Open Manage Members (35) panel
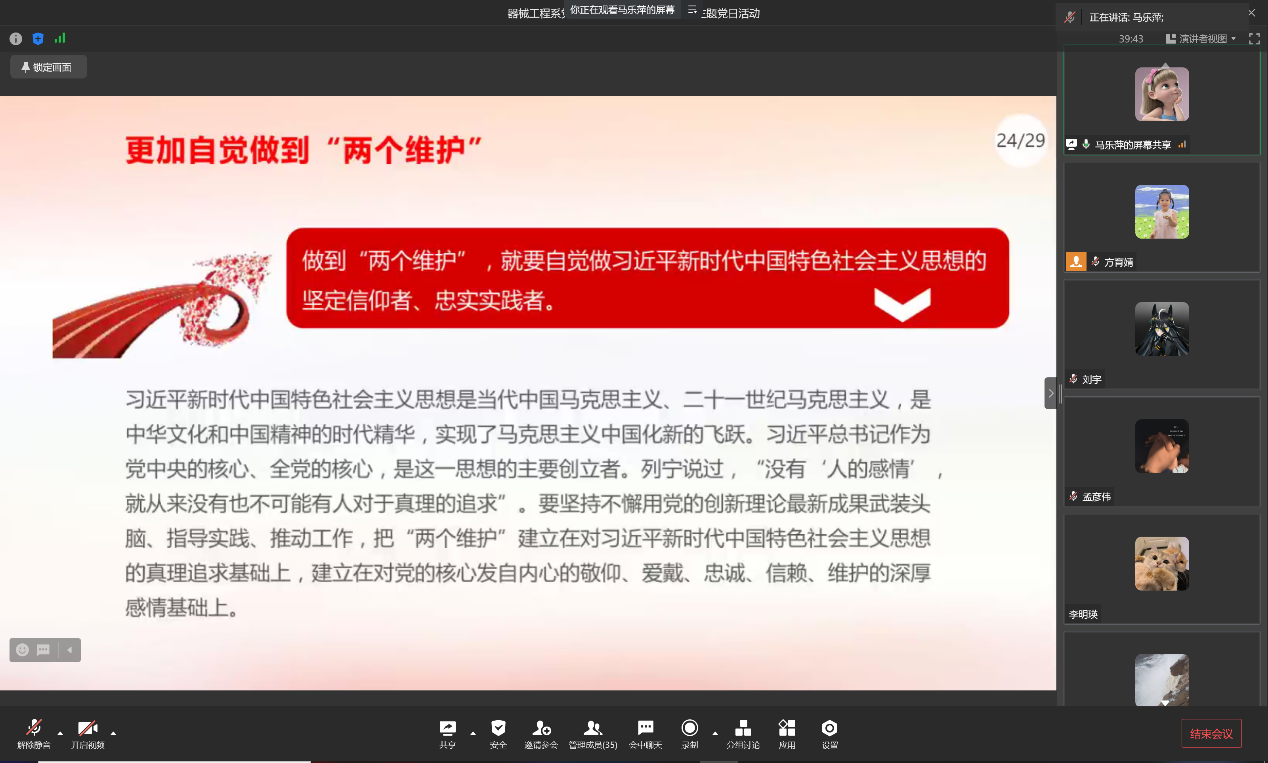This screenshot has width=1268, height=763. click(592, 733)
